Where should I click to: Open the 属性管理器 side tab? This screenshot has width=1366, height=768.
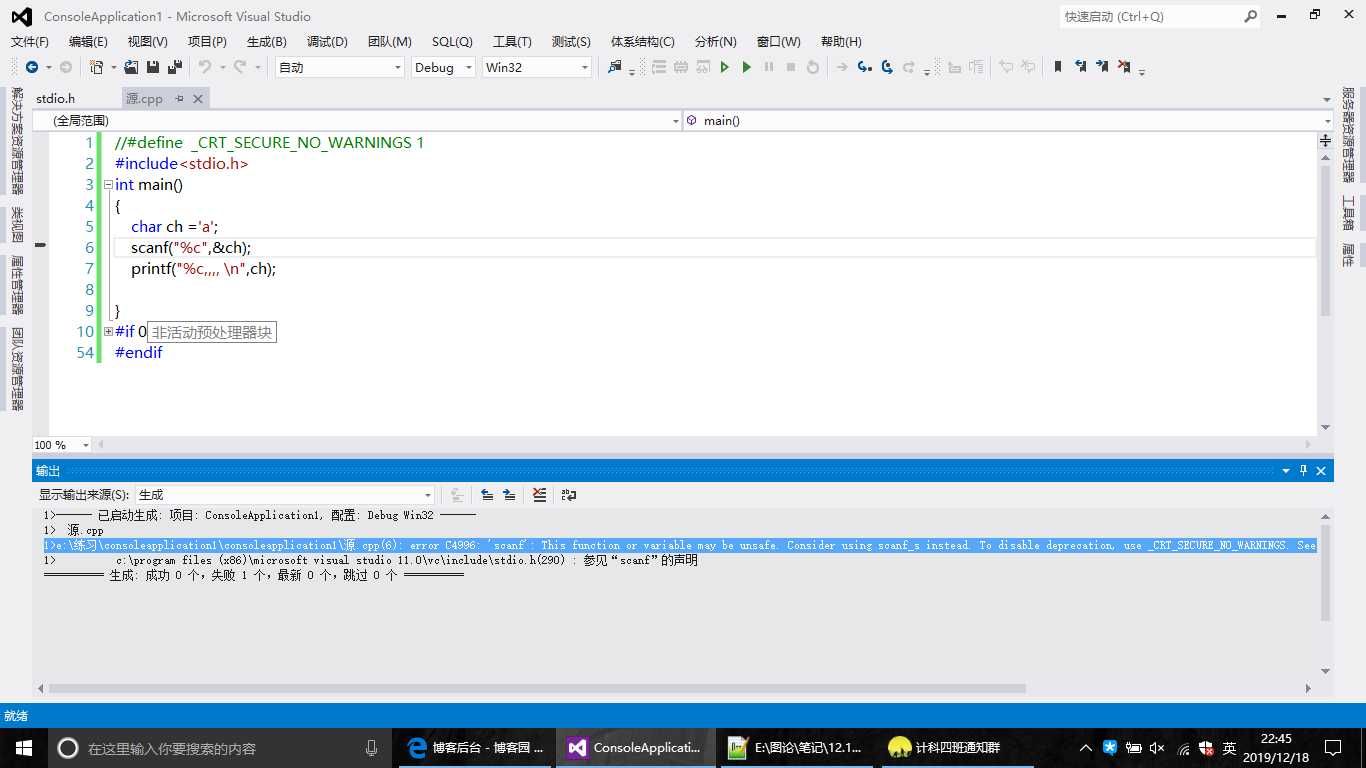tap(17, 285)
